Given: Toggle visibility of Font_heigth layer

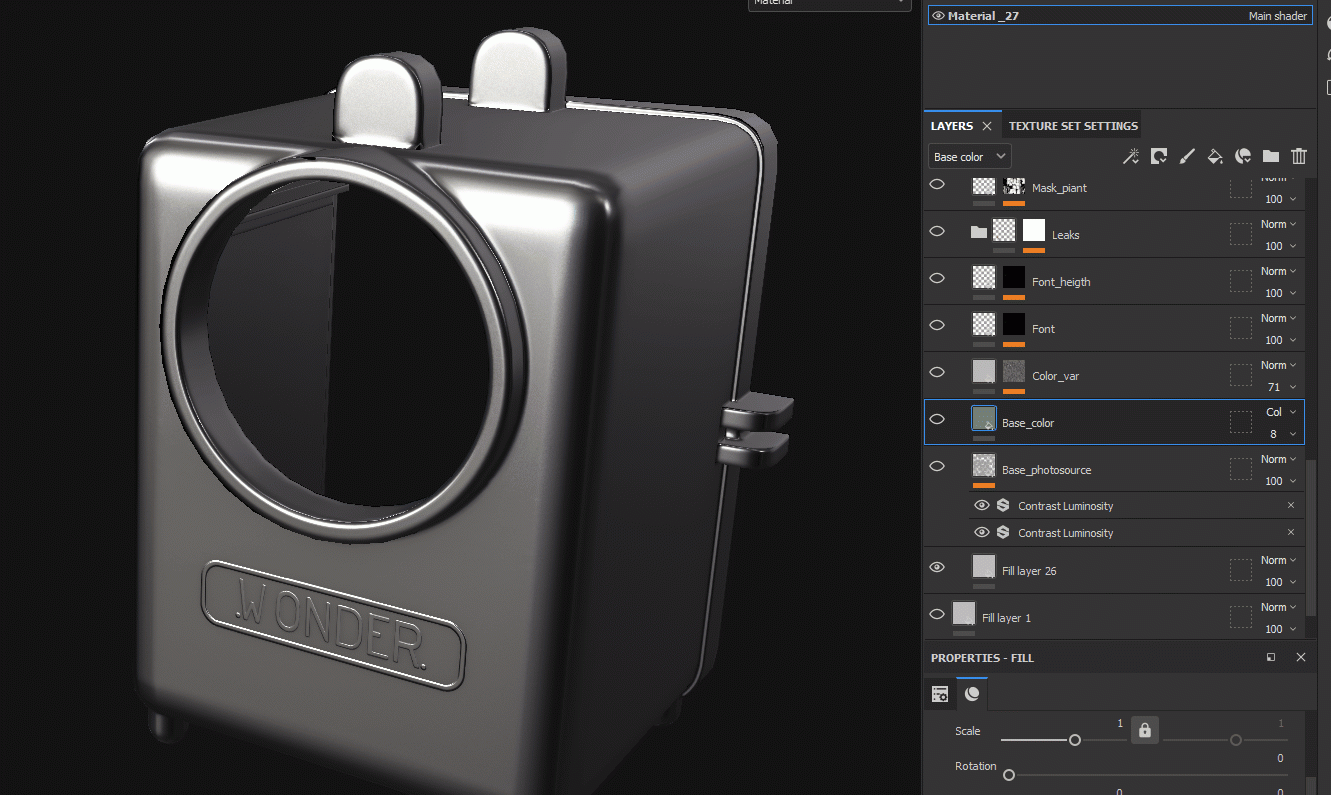Looking at the screenshot, I should click(937, 278).
